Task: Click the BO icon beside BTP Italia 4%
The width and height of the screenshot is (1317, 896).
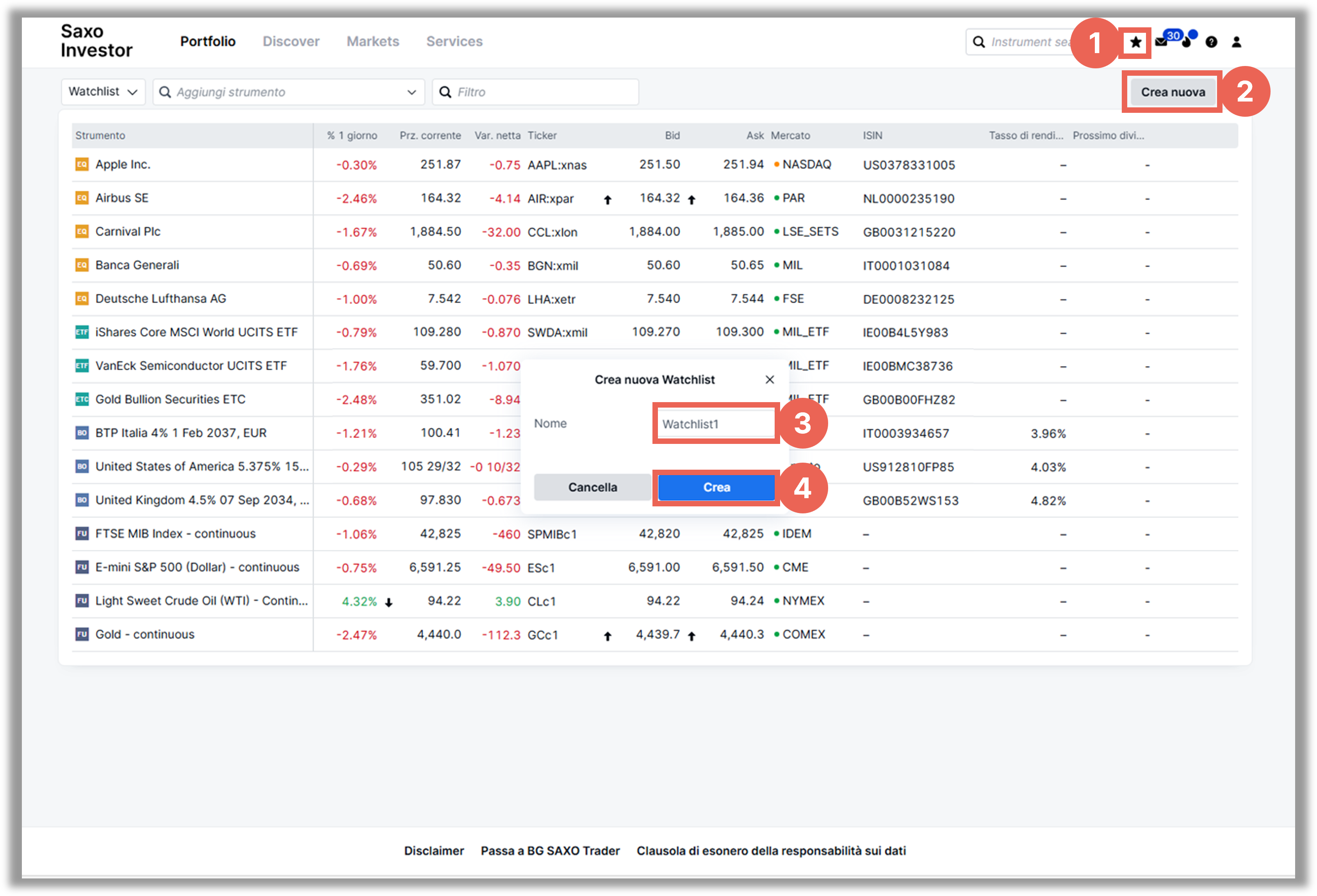Action: (x=82, y=433)
